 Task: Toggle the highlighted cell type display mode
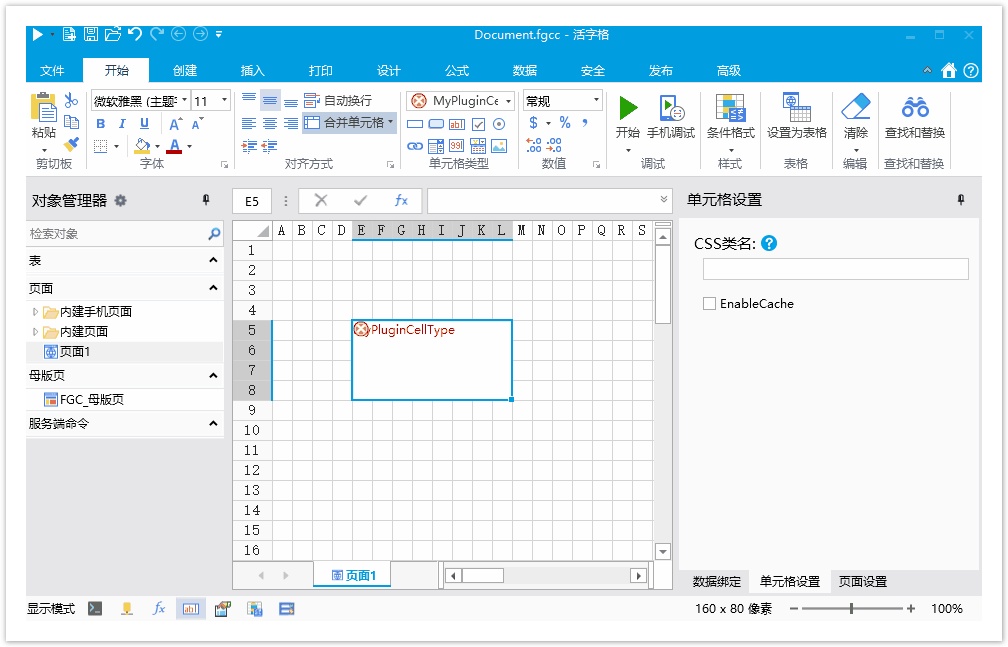191,608
